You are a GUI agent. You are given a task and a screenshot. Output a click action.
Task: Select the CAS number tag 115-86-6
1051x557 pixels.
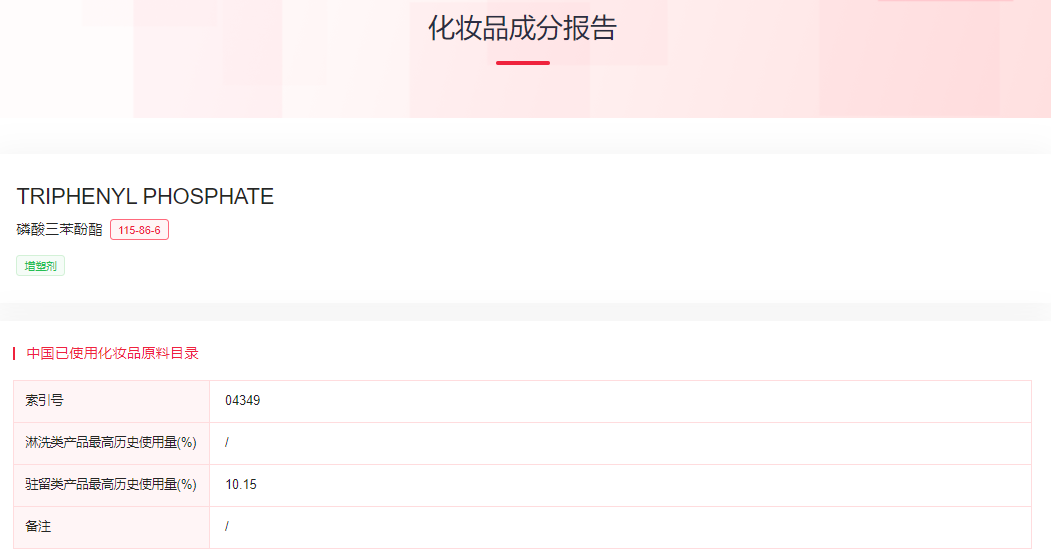pyautogui.click(x=139, y=230)
